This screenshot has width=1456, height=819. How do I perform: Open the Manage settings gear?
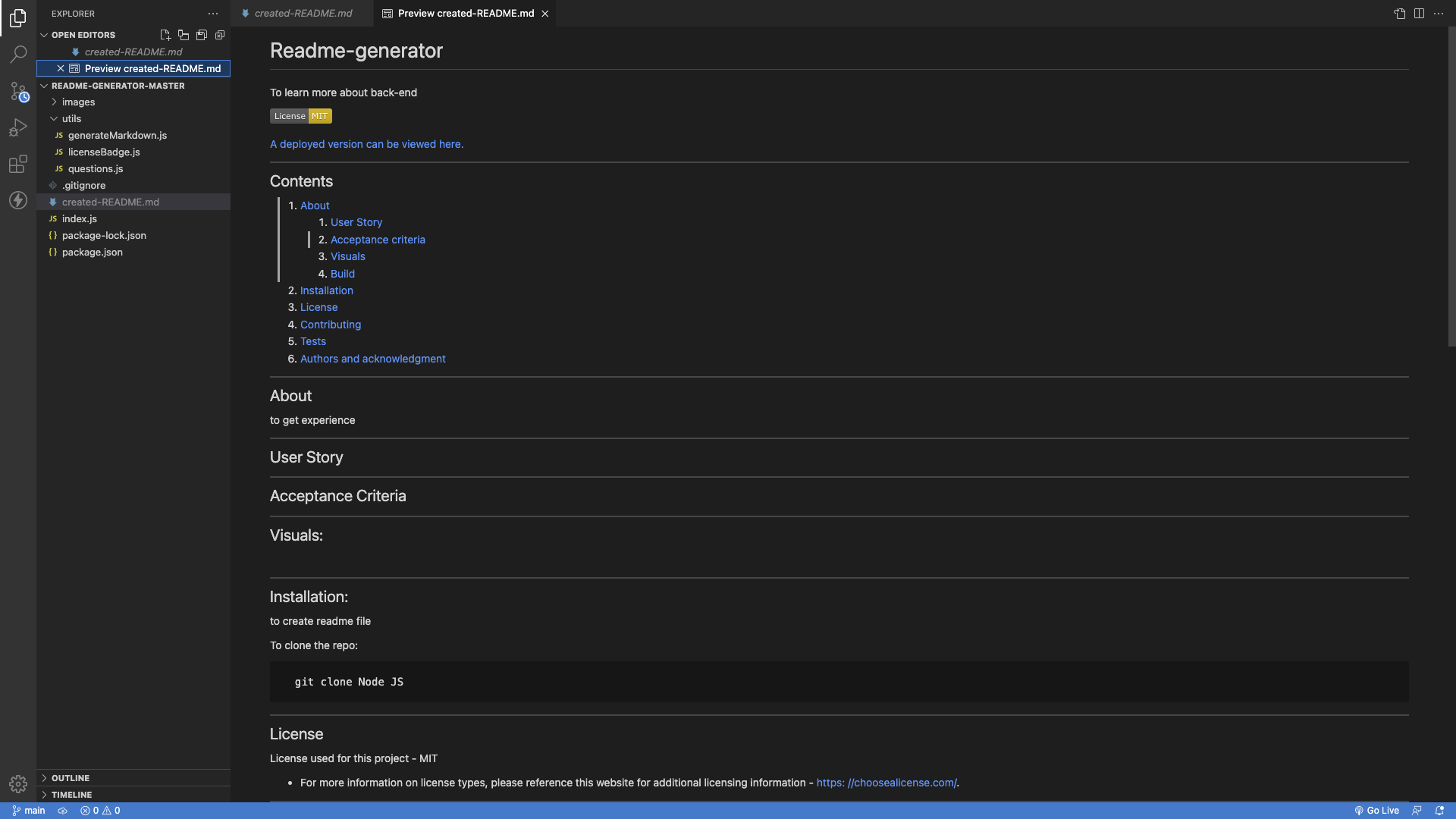click(x=18, y=784)
